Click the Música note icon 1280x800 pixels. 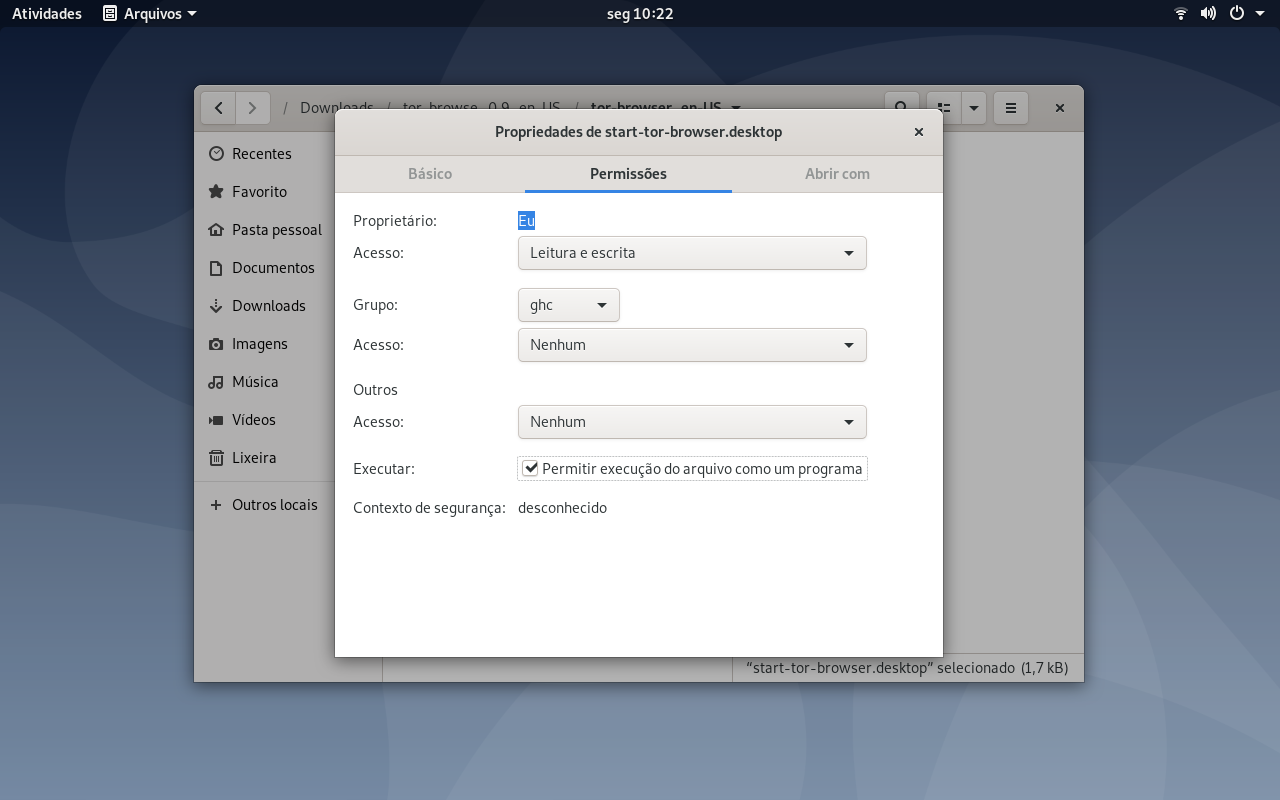(216, 382)
